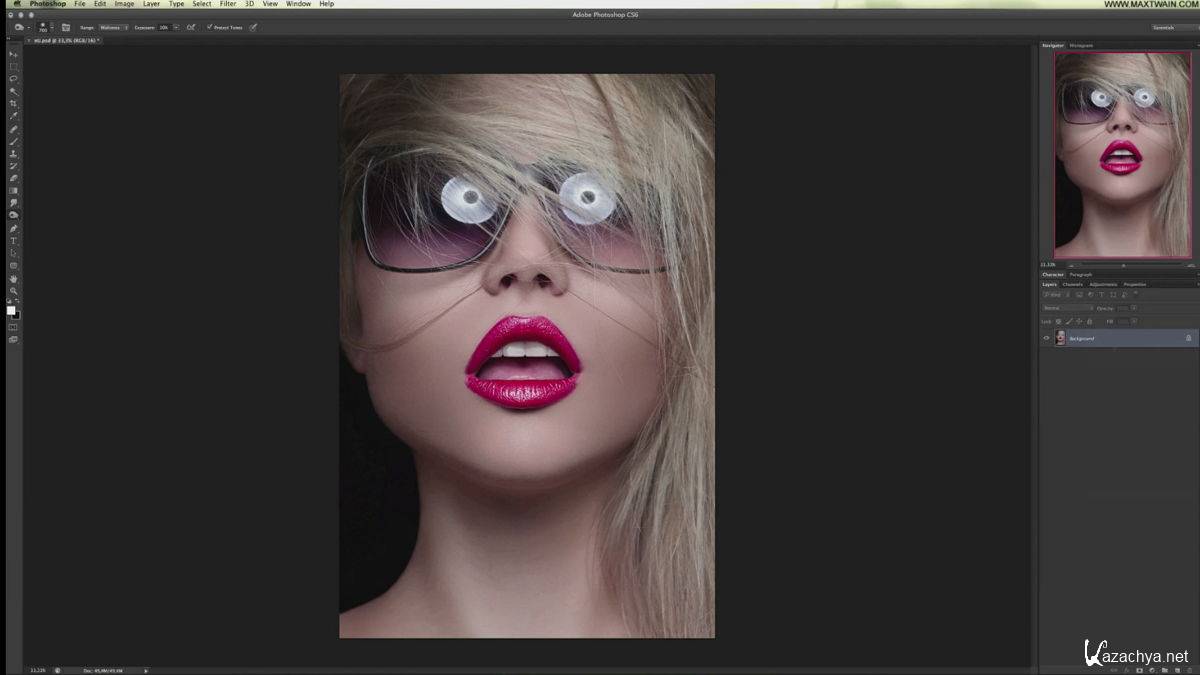Screen dimensions: 1200x675
Task: Click the Navigator preview thumbnail
Action: (1122, 155)
